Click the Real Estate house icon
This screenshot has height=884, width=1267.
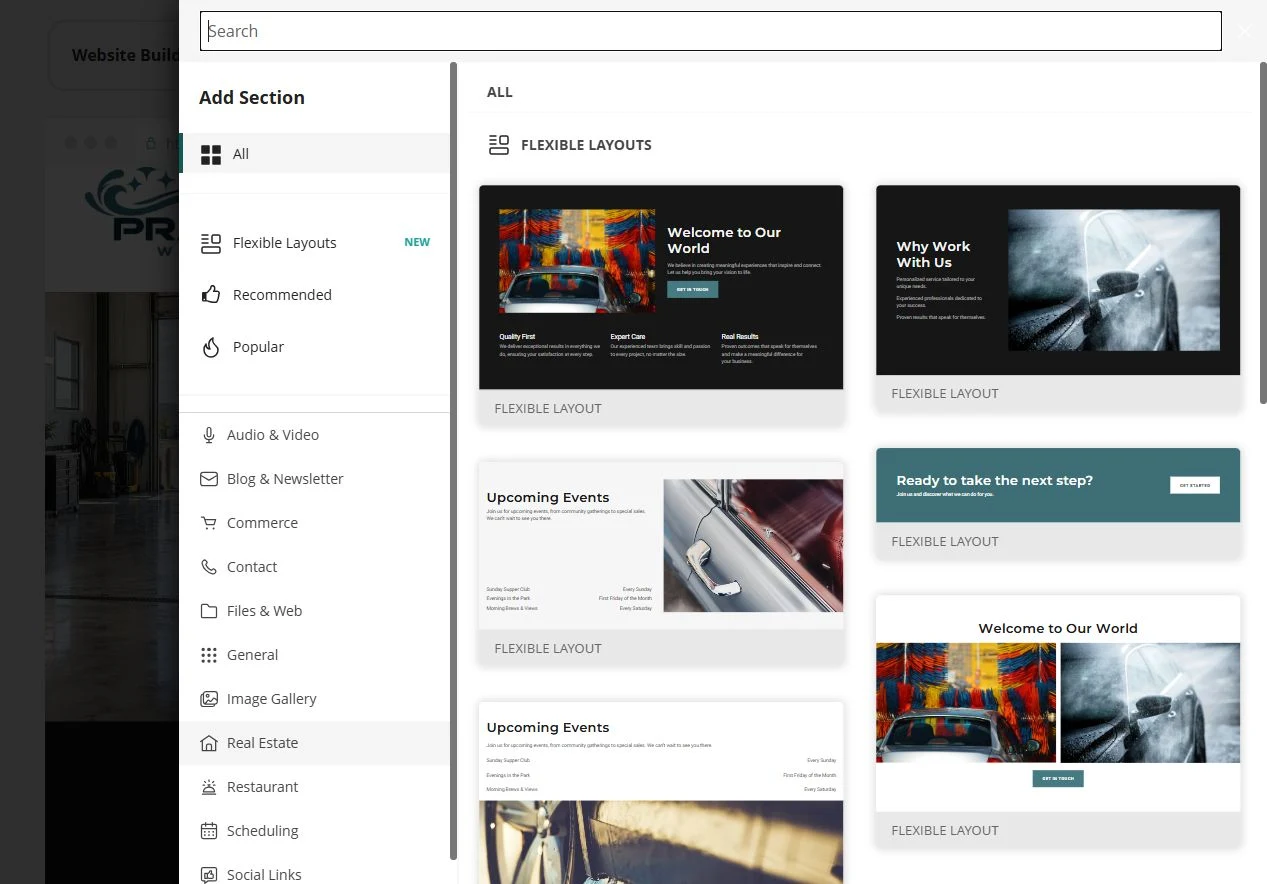coord(209,743)
